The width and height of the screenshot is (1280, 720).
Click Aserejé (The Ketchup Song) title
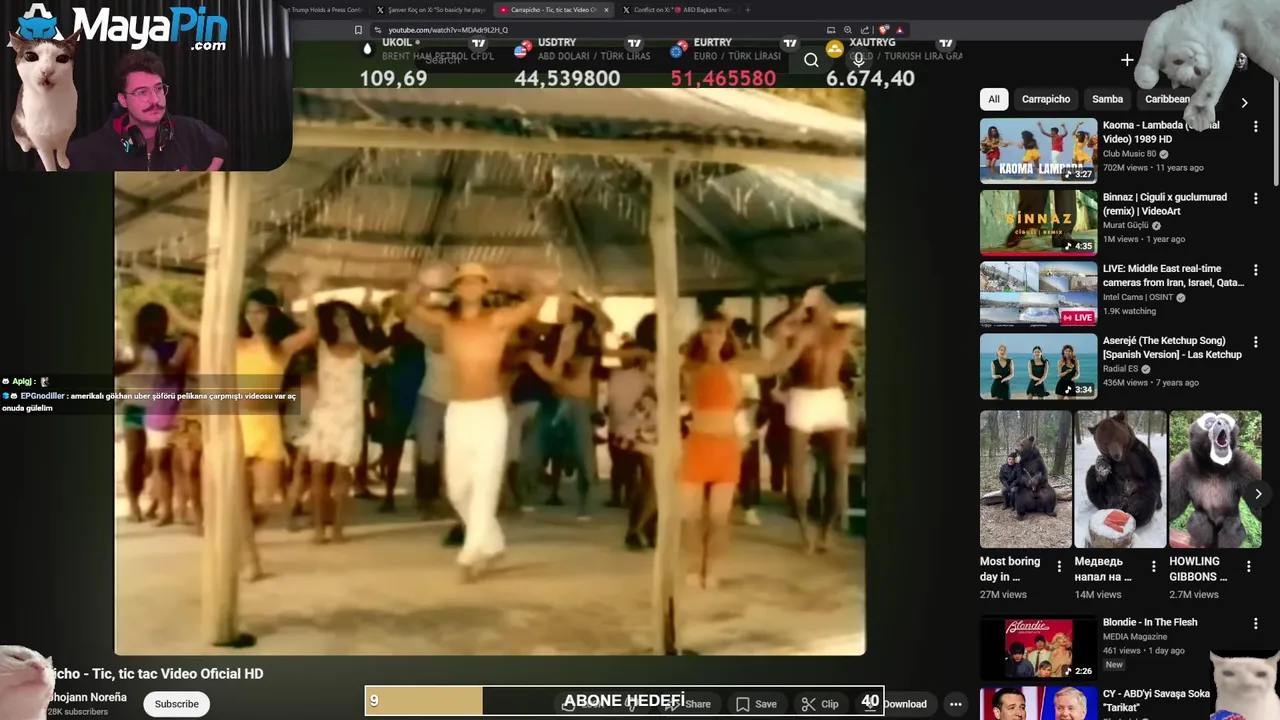[x=1172, y=347]
